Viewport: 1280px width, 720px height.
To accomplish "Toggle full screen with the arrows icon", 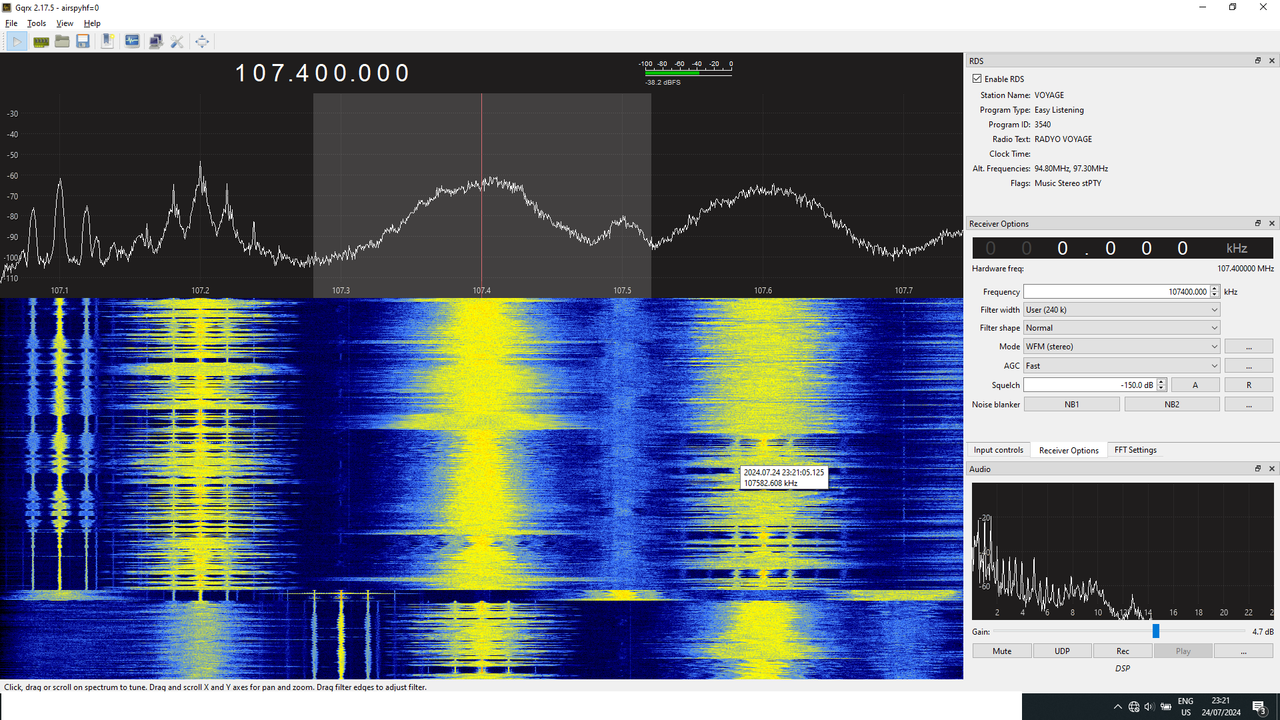I will [202, 41].
